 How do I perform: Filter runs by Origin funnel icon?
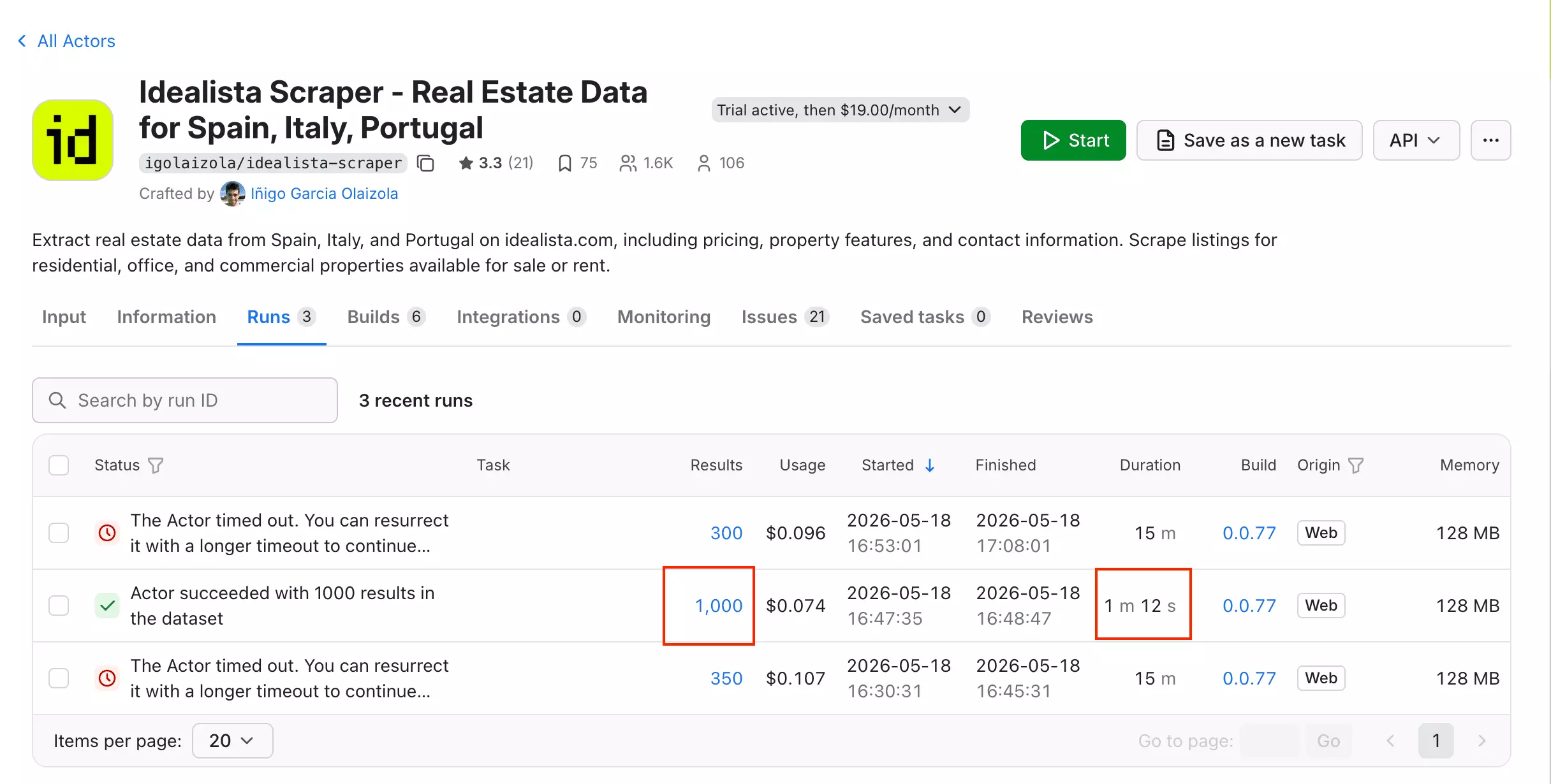click(1356, 465)
